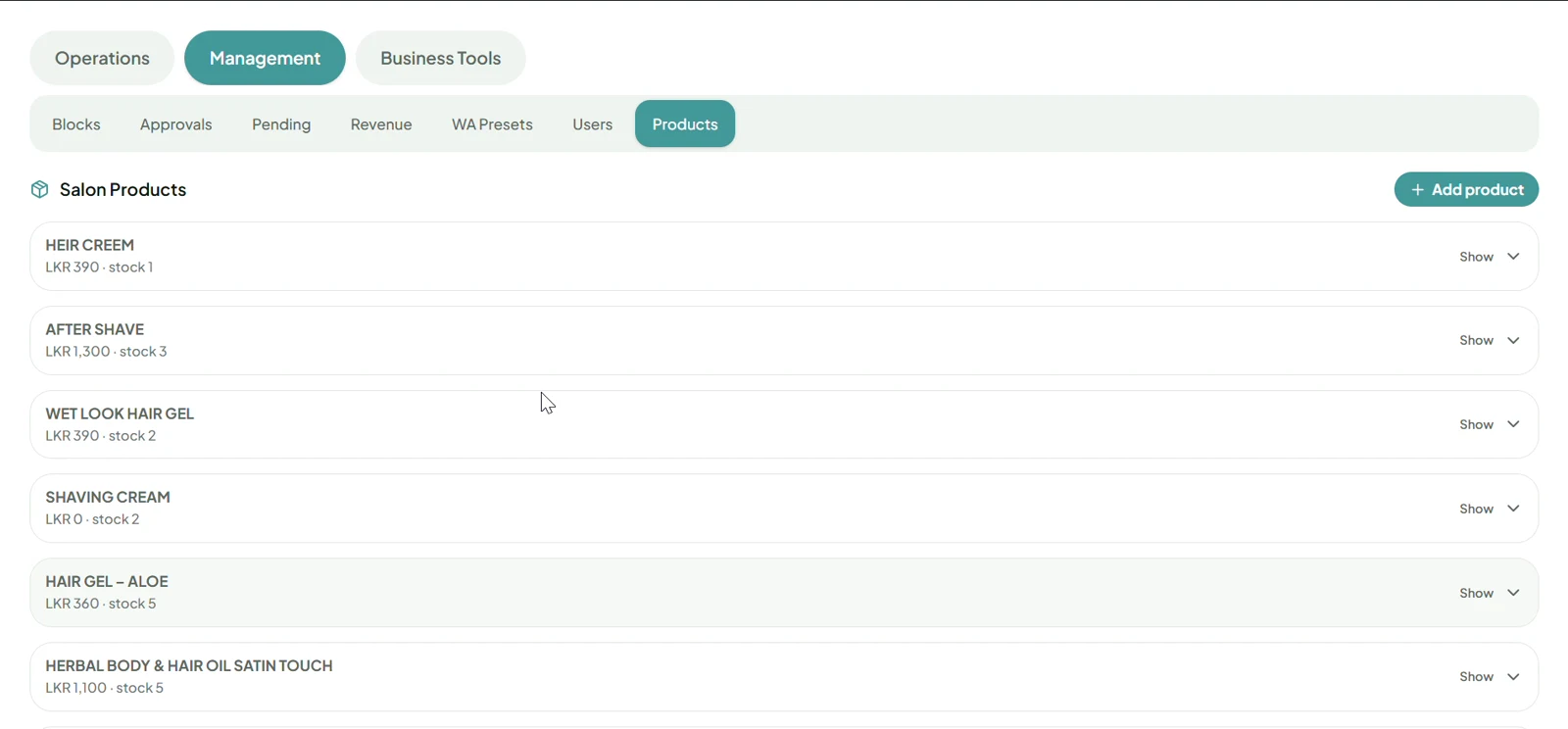Click the WET LOOK HAIR GEL name
The height and width of the screenshot is (729, 1568).
pyautogui.click(x=120, y=413)
